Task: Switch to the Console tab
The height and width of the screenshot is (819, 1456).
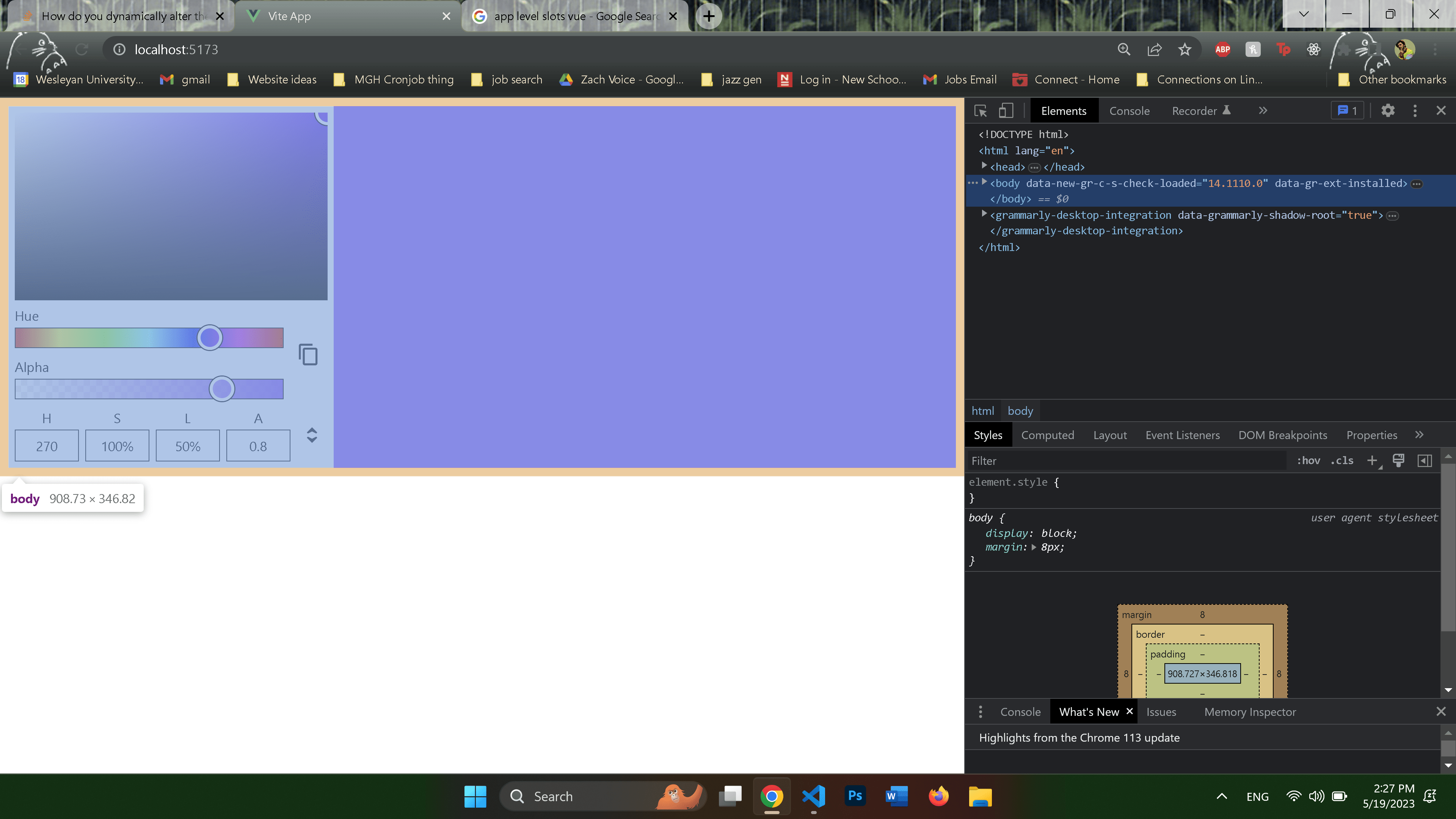Action: coord(1129,111)
